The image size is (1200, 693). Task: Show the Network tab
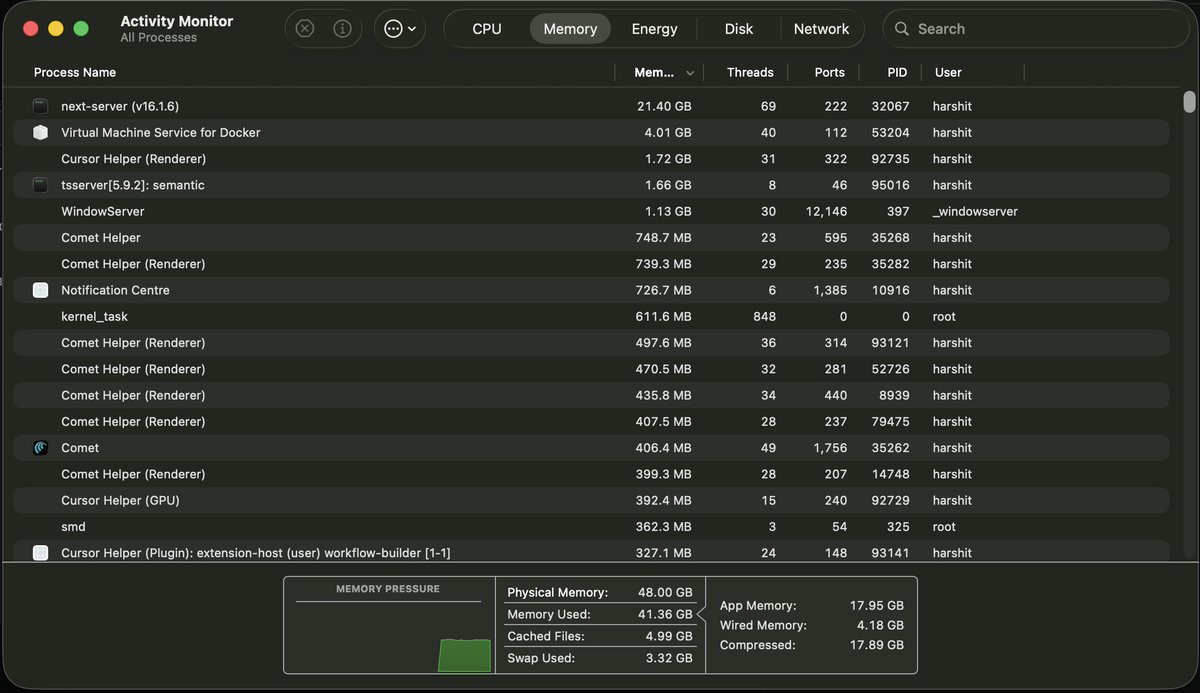[821, 29]
